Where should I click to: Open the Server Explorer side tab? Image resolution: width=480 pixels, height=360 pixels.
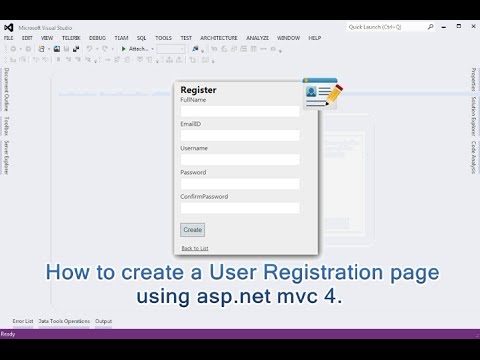tap(6, 157)
